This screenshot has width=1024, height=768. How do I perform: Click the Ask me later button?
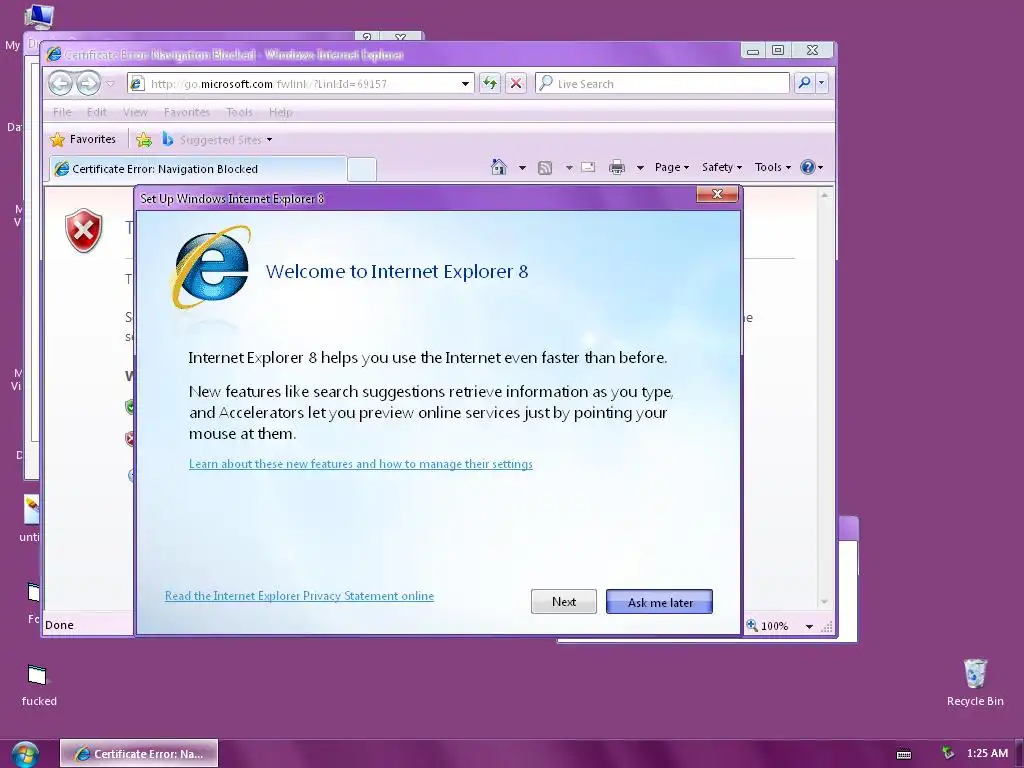pyautogui.click(x=660, y=602)
